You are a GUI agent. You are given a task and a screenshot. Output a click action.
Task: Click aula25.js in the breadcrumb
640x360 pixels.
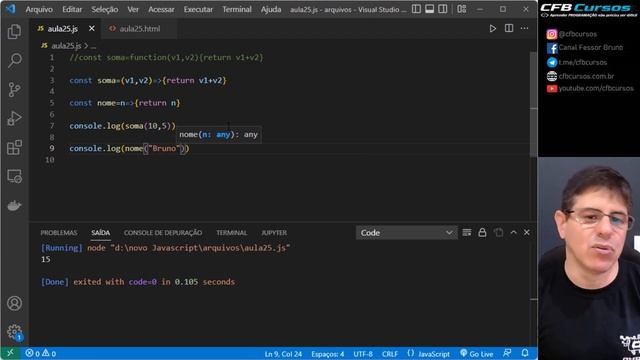click(x=66, y=46)
